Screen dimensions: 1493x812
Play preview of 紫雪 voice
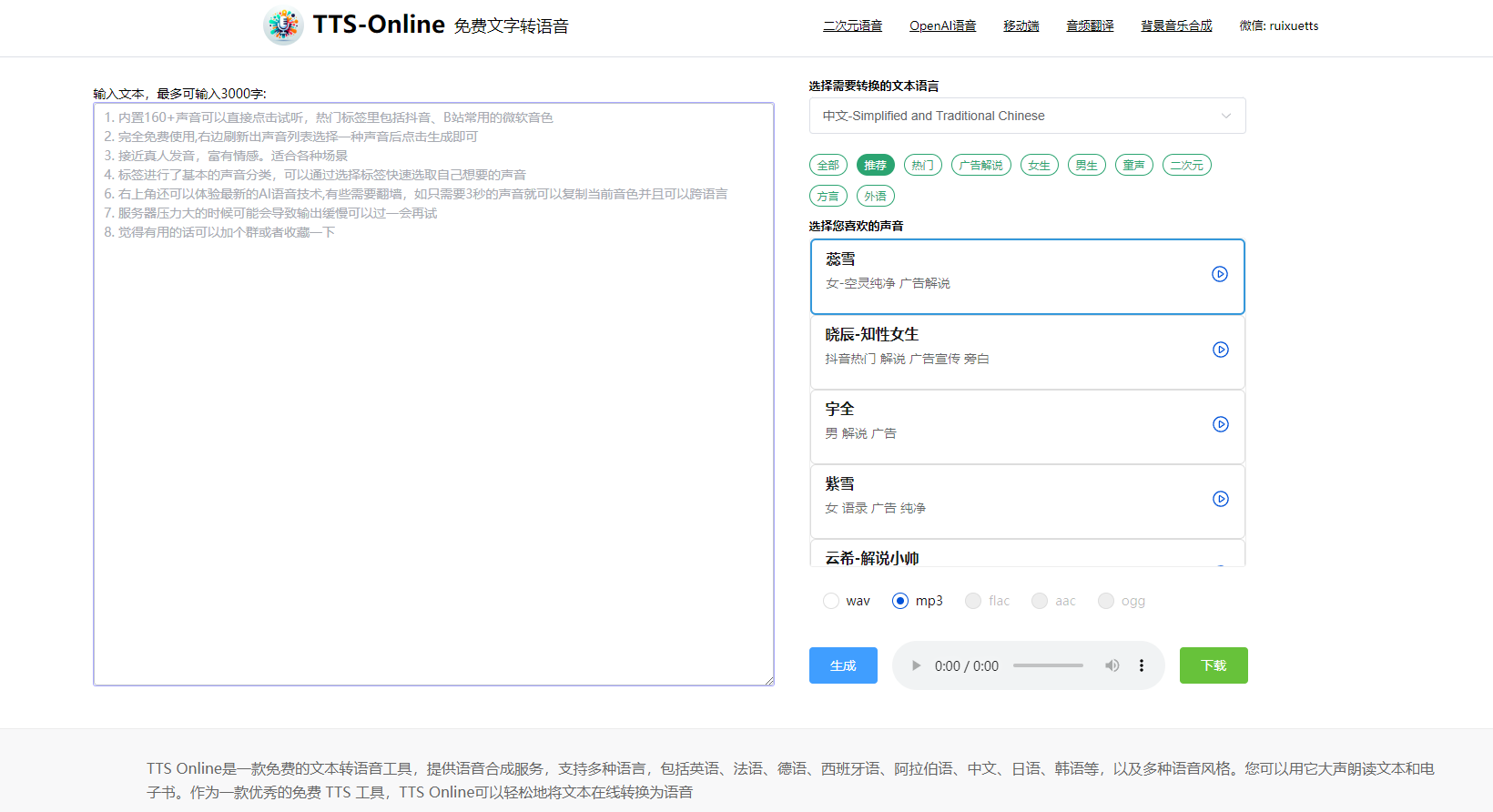pyautogui.click(x=1221, y=499)
